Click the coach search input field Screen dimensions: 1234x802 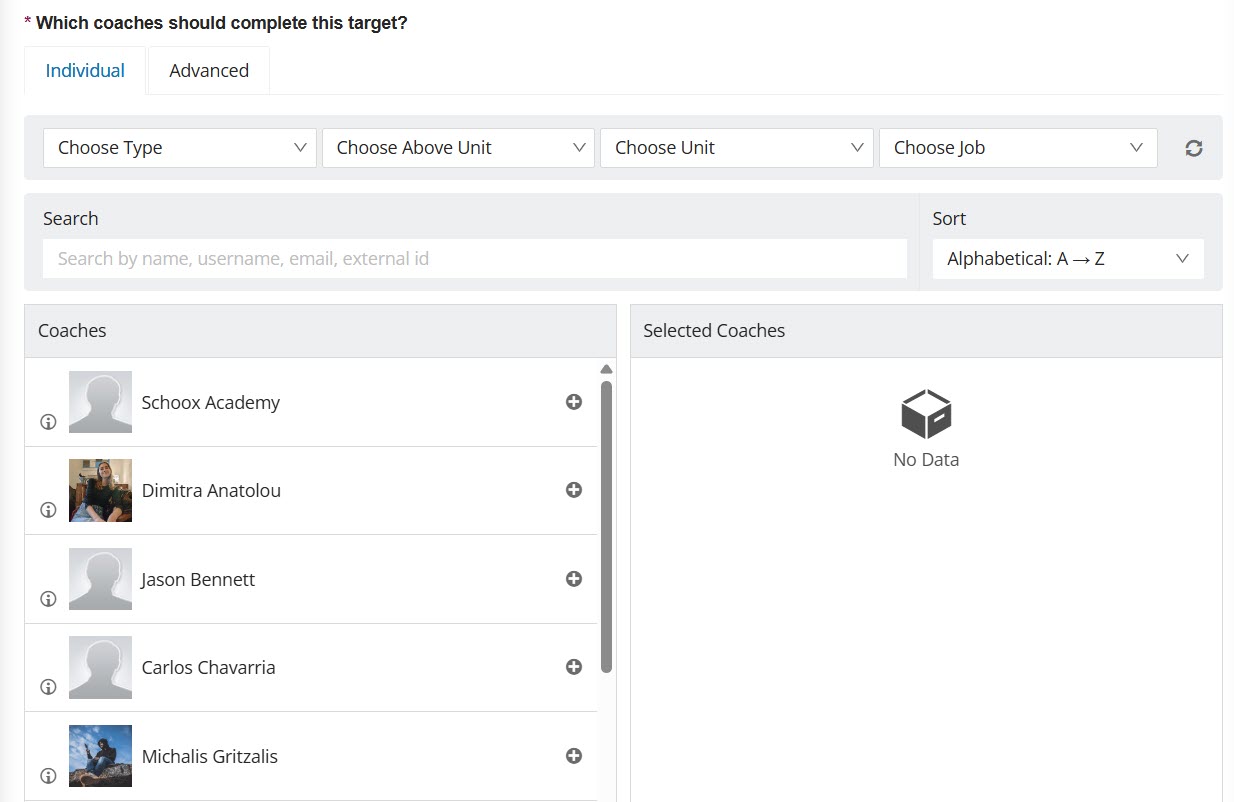474,259
